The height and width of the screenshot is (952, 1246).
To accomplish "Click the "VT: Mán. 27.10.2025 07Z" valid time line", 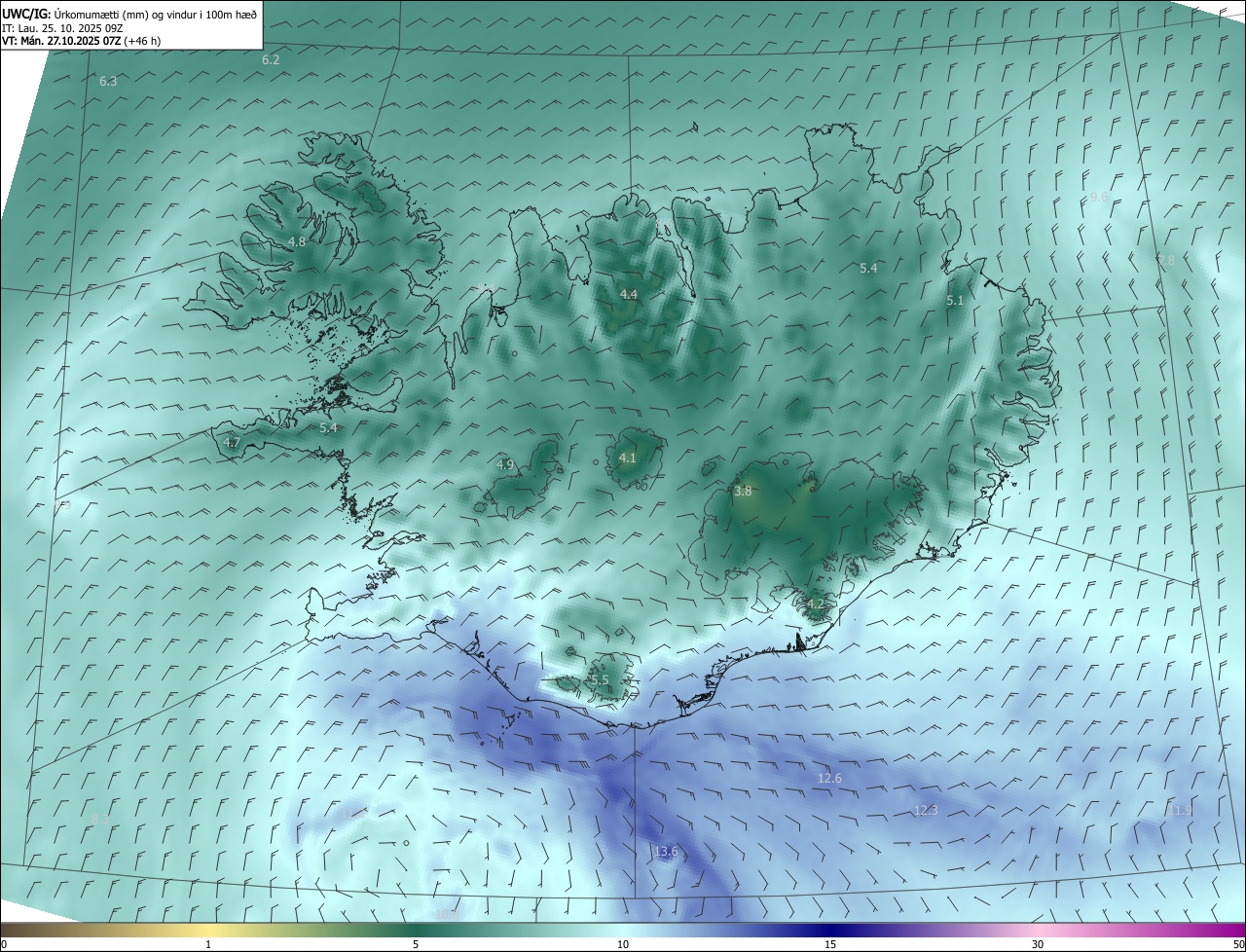I will click(x=80, y=41).
